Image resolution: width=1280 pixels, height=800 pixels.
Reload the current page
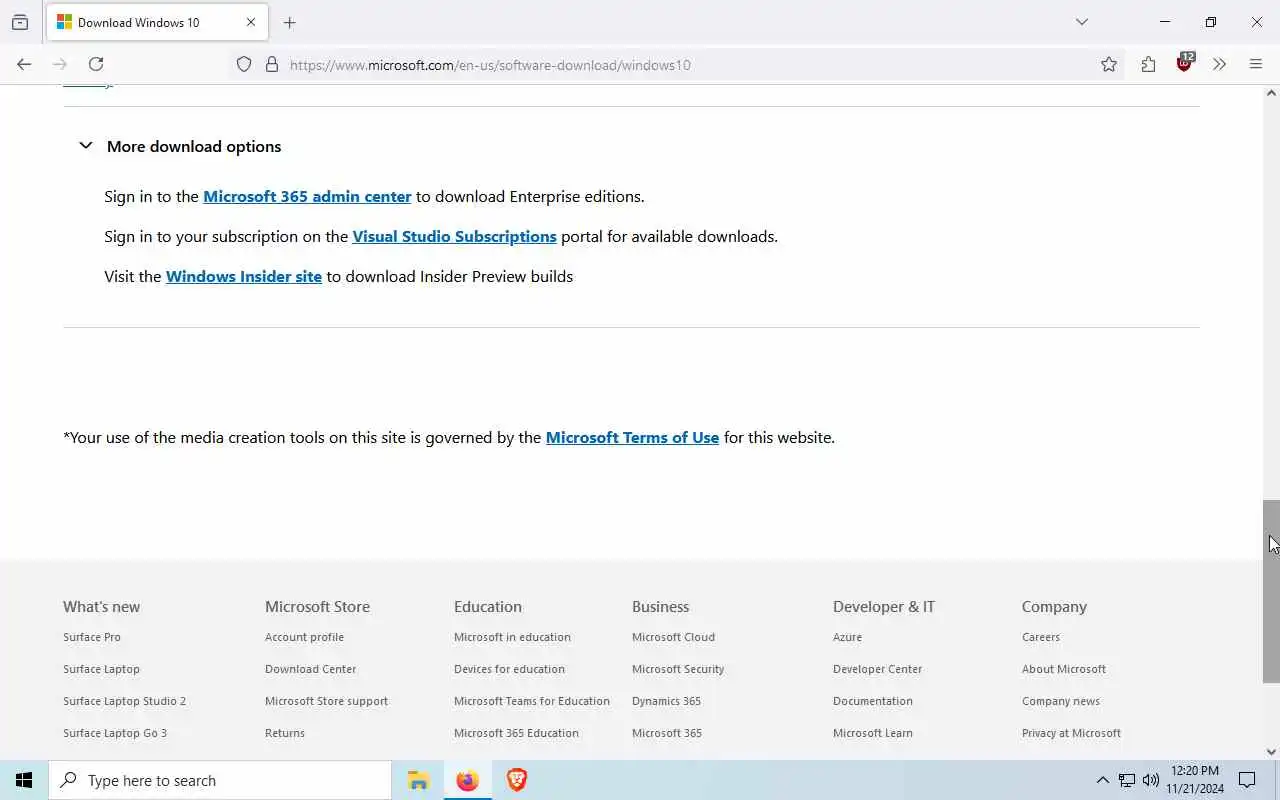96,64
